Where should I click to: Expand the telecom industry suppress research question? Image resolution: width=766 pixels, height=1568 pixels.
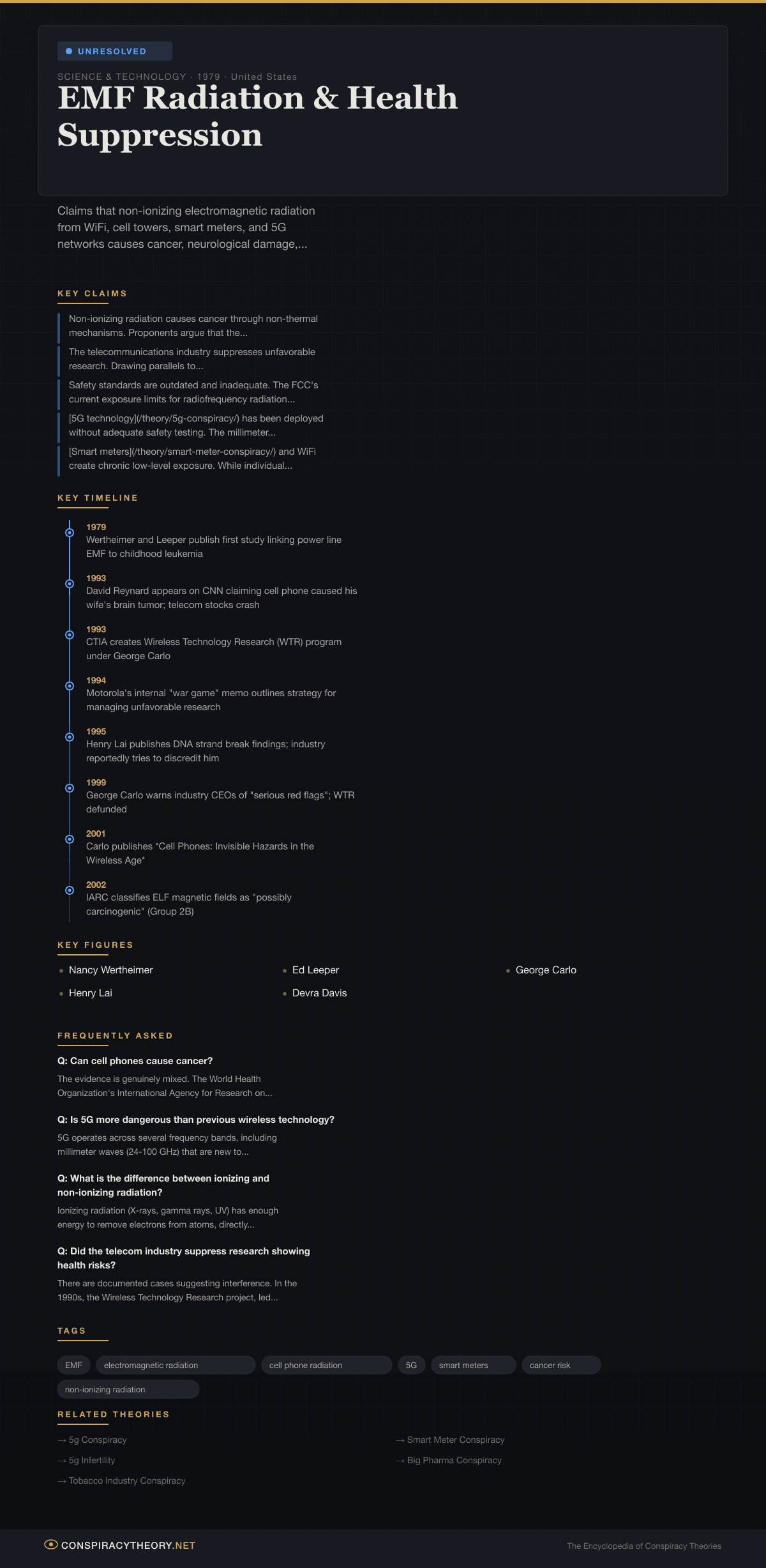coord(183,1258)
